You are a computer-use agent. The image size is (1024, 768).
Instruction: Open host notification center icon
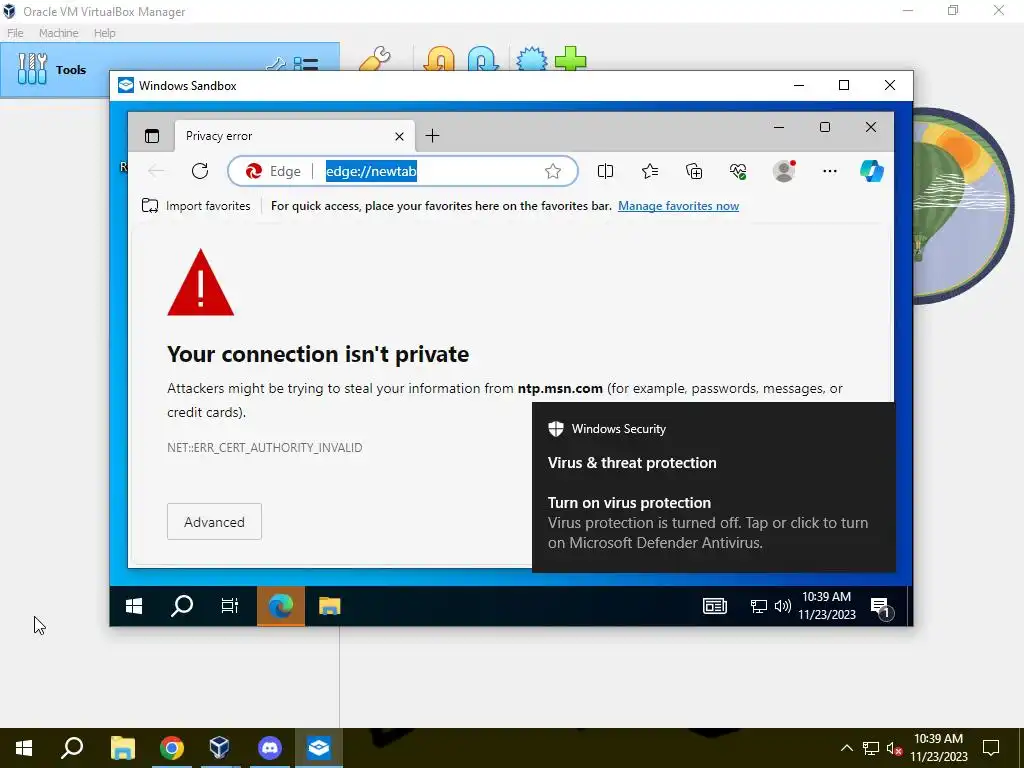[991, 748]
